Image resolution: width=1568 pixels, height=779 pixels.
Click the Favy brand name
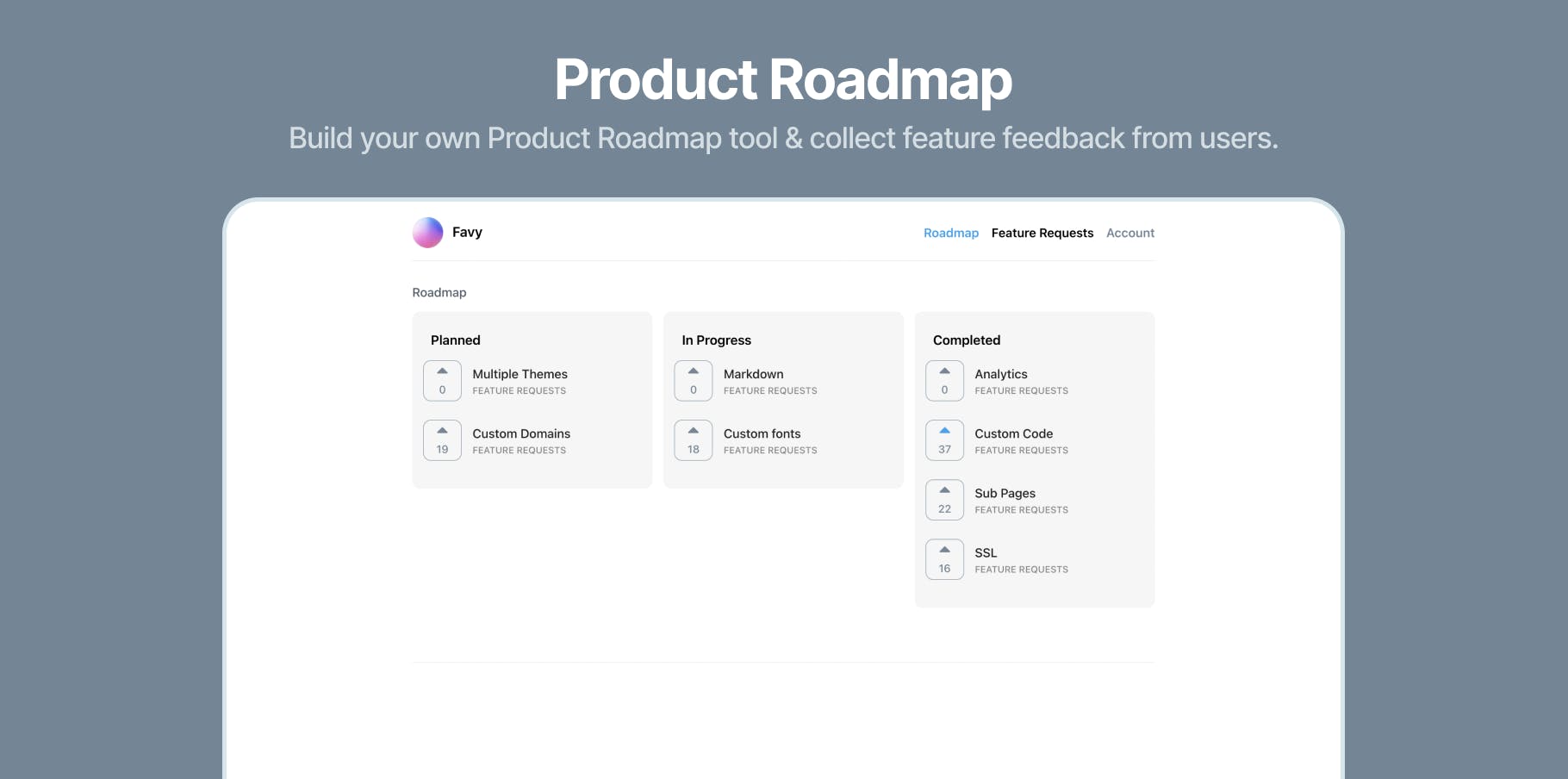point(467,232)
